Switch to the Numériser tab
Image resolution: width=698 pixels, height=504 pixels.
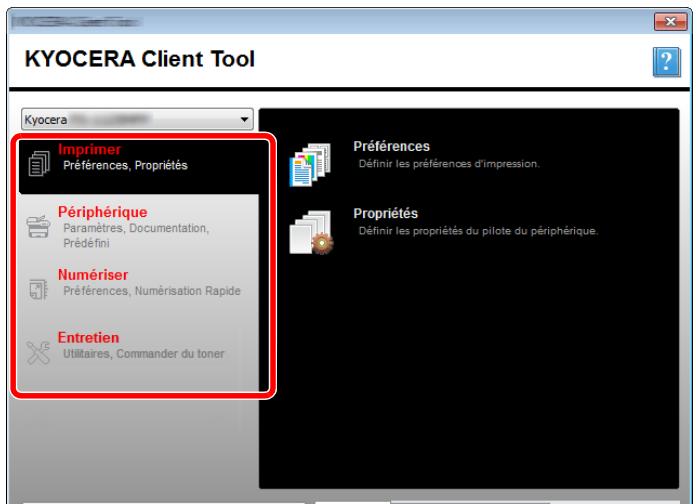93,275
